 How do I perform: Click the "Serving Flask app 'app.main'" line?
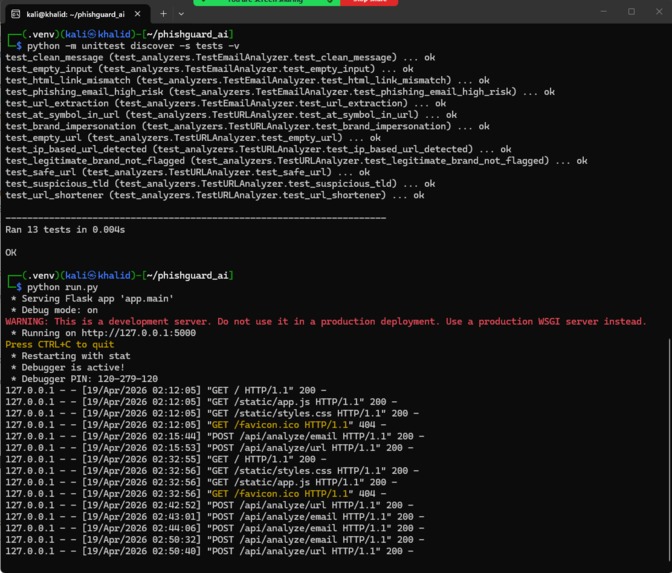[93, 299]
